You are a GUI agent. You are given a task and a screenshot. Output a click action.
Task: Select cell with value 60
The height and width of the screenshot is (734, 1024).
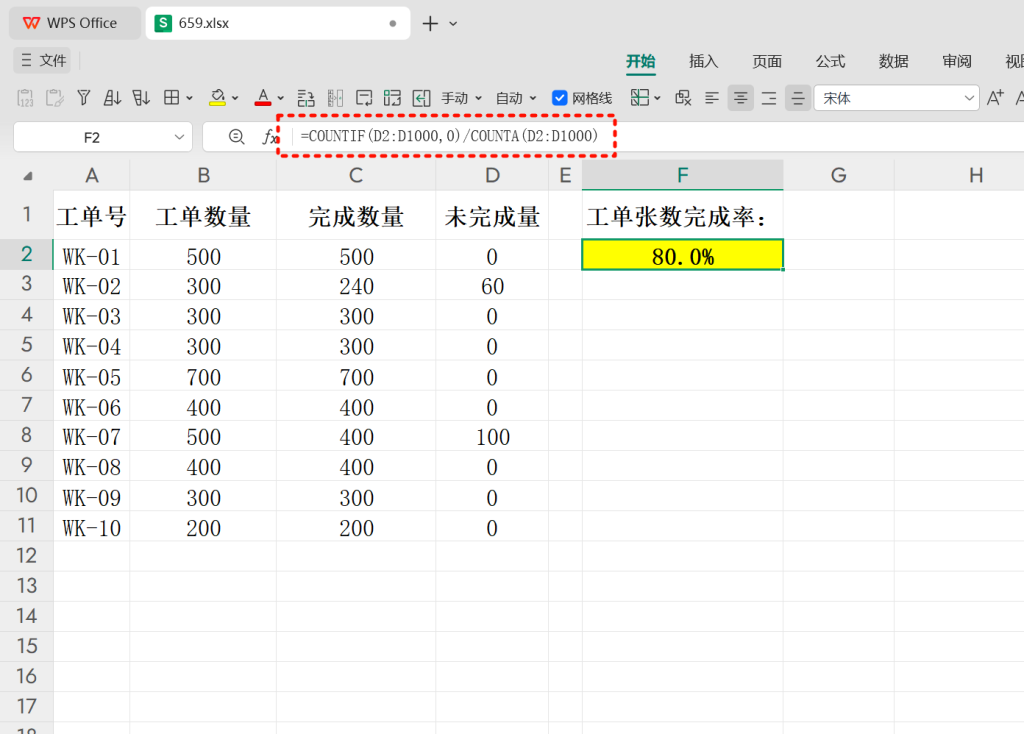tap(492, 285)
